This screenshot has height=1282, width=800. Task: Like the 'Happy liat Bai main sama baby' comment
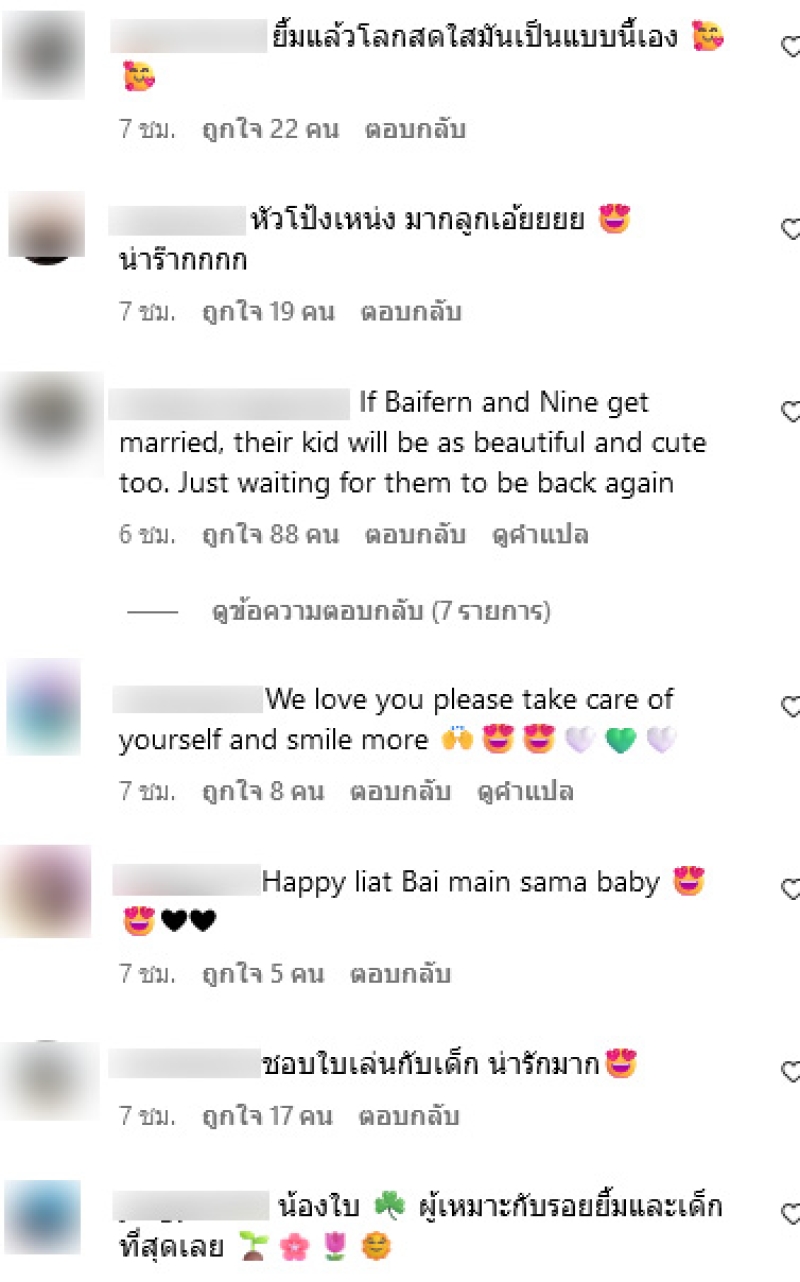pyautogui.click(x=790, y=889)
